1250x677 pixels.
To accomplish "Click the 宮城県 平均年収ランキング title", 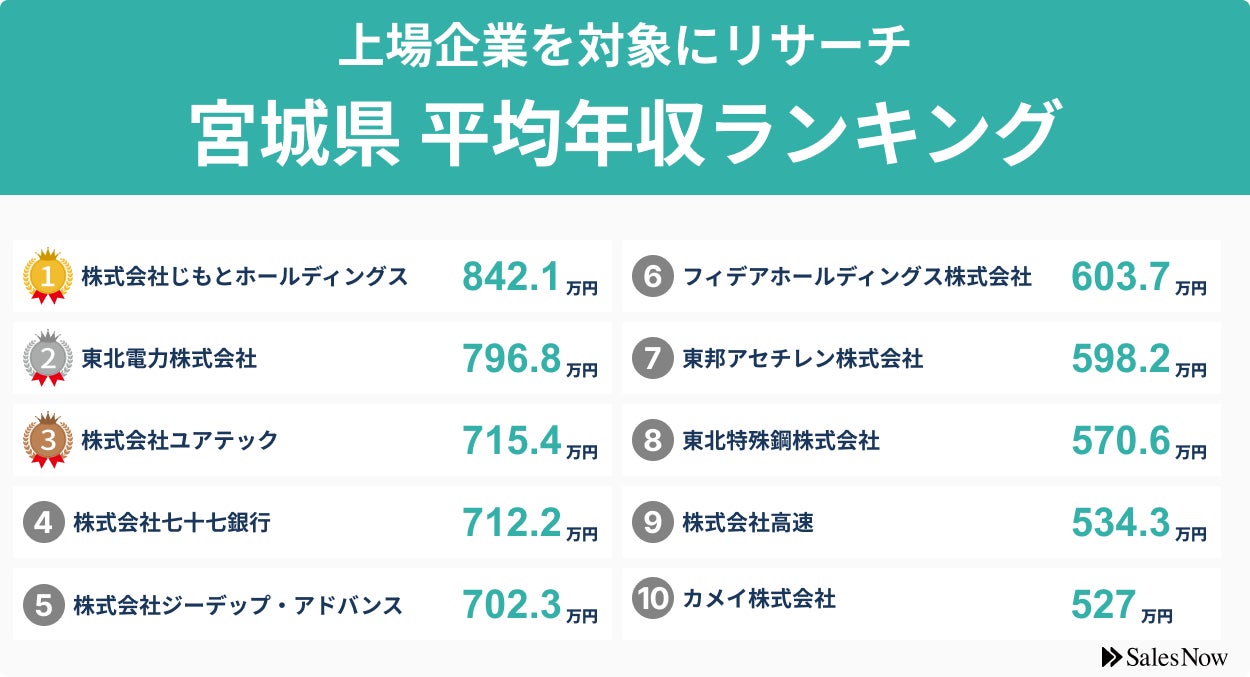I will point(625,135).
